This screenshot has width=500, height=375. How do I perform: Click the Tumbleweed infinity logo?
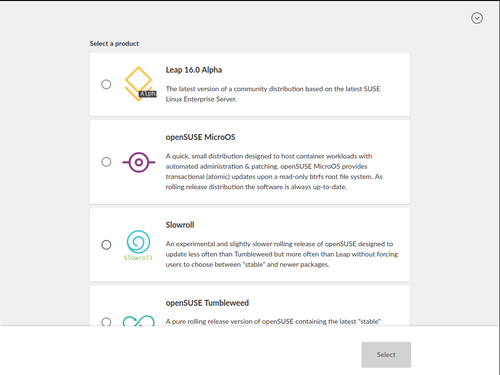(x=139, y=320)
